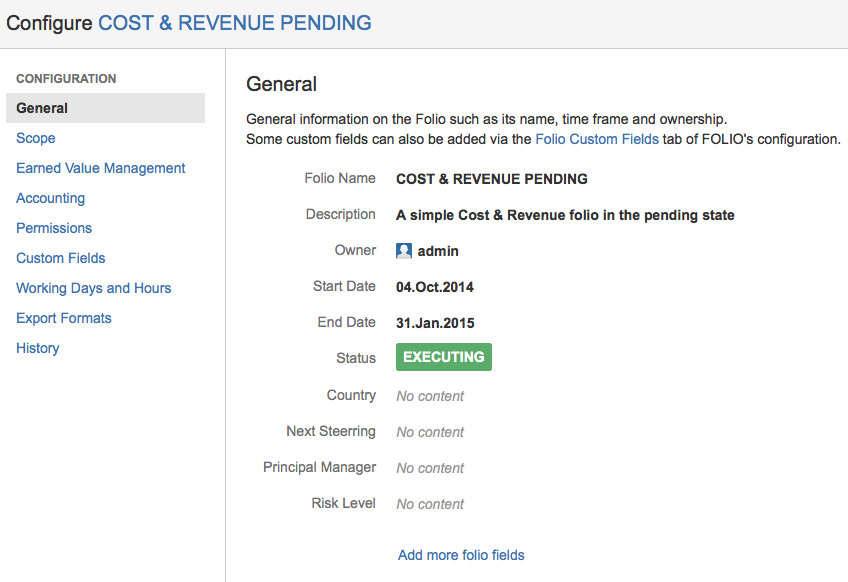Select Permissions in the sidebar
848x582 pixels.
pos(54,228)
